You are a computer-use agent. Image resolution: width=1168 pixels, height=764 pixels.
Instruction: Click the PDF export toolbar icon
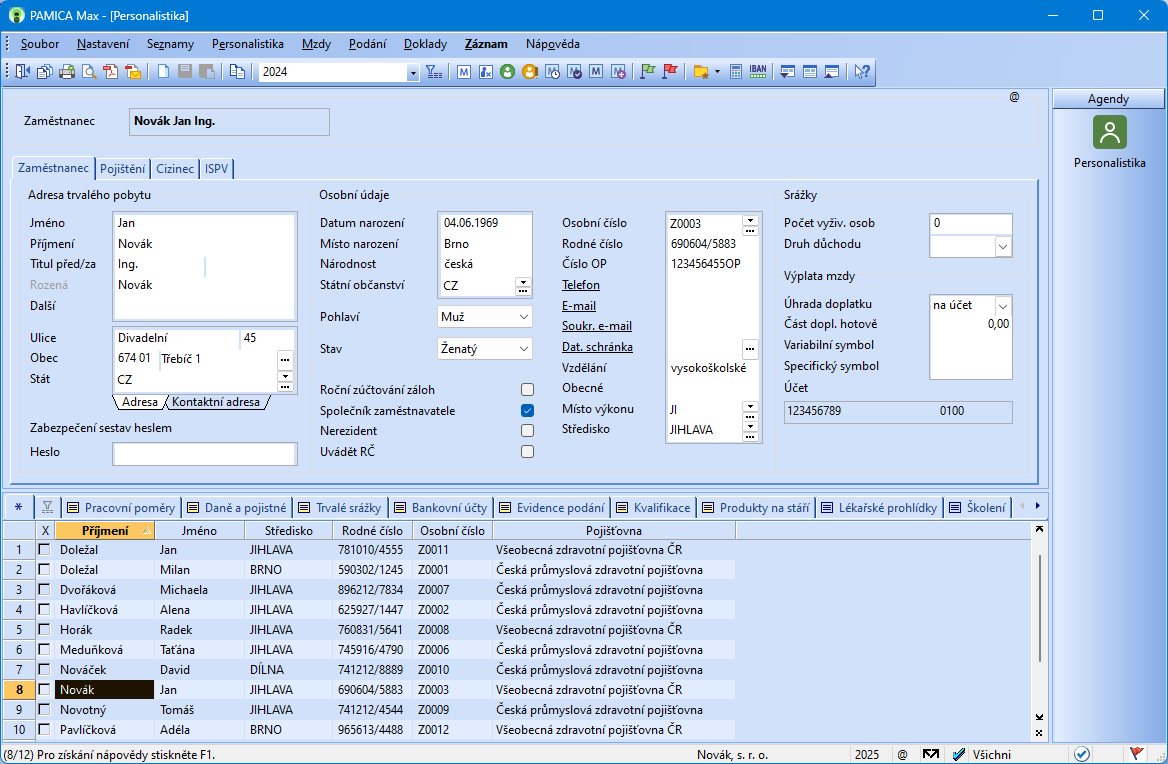coord(111,72)
